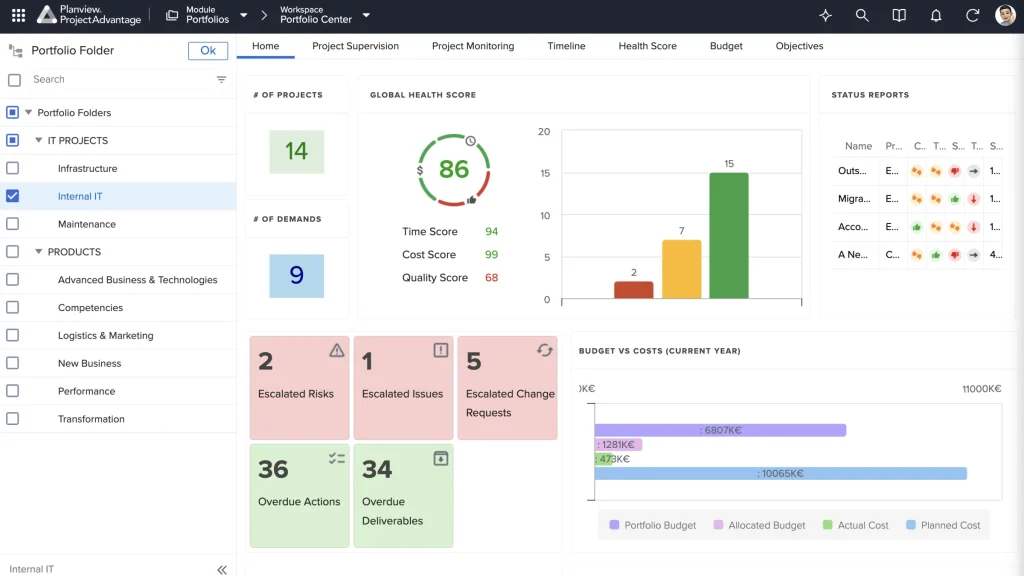
Task: Open the Project Monitoring tab
Action: pos(473,46)
